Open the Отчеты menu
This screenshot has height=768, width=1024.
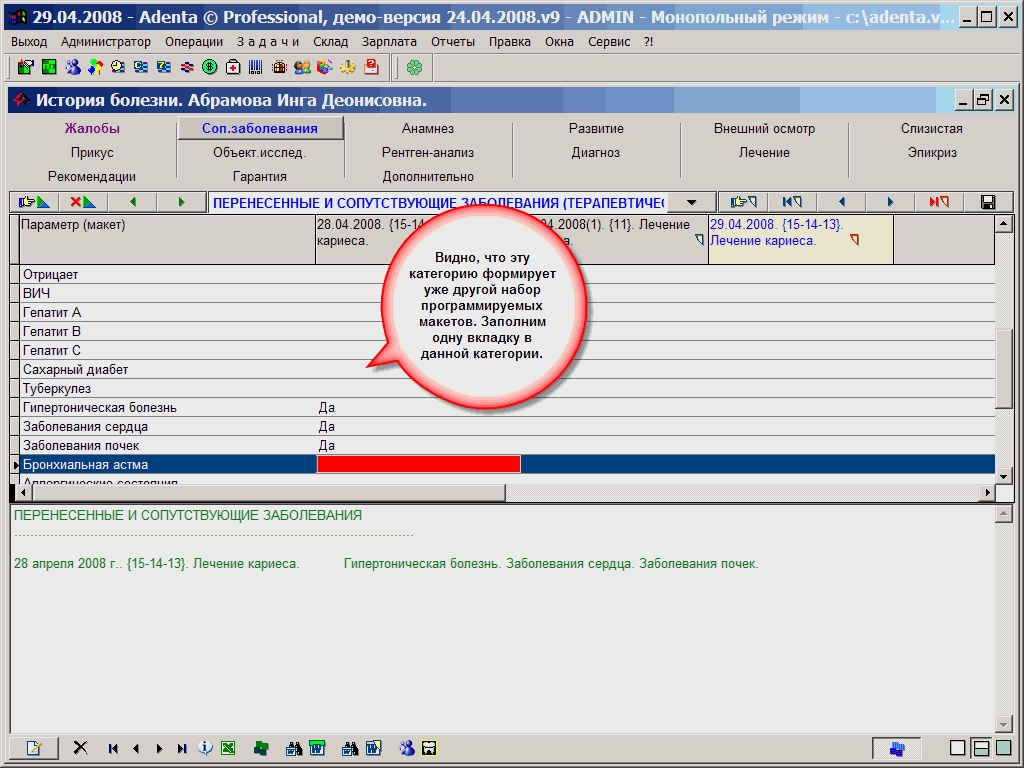[453, 41]
